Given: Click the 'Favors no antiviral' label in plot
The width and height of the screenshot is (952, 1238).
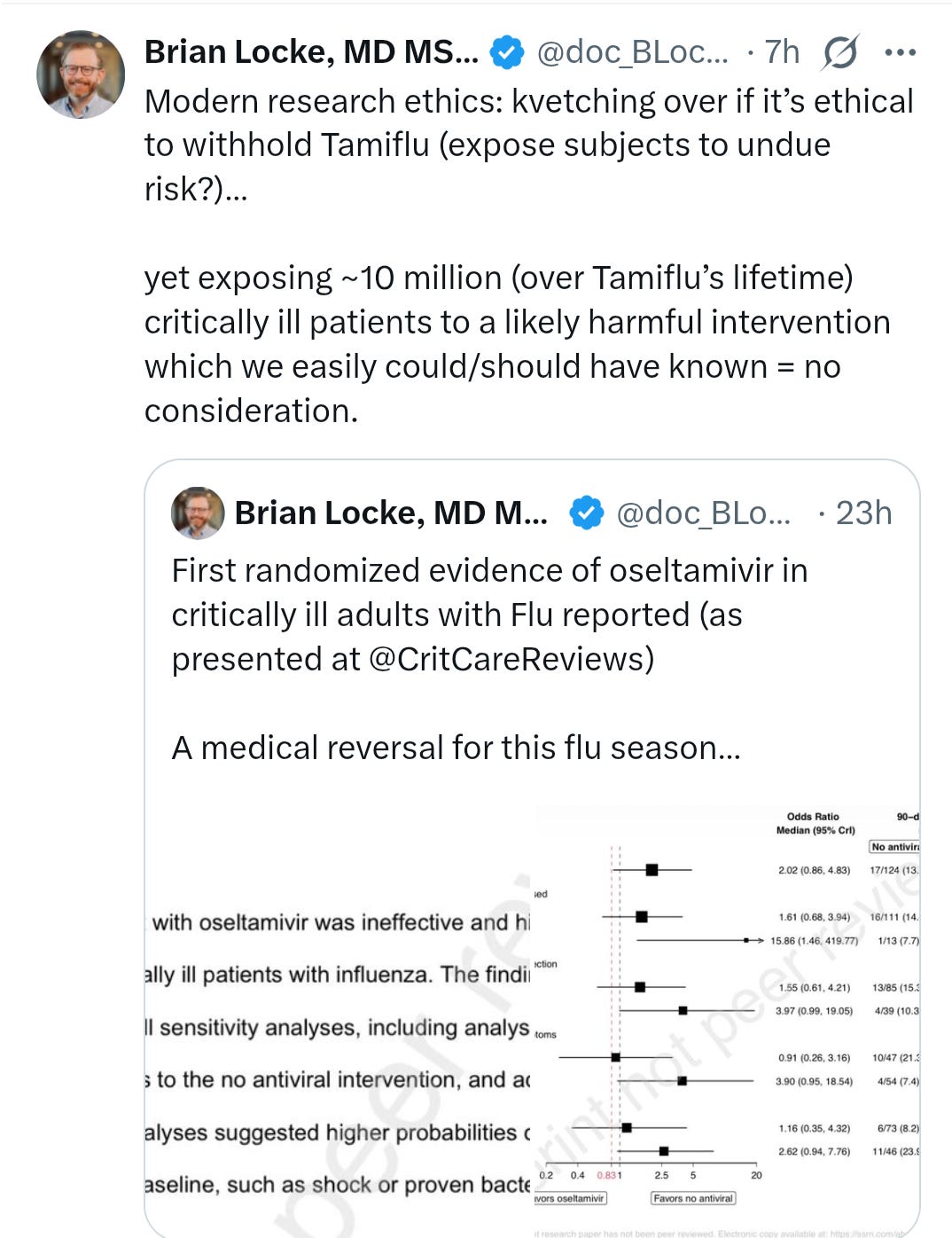Looking at the screenshot, I should click(x=692, y=1198).
